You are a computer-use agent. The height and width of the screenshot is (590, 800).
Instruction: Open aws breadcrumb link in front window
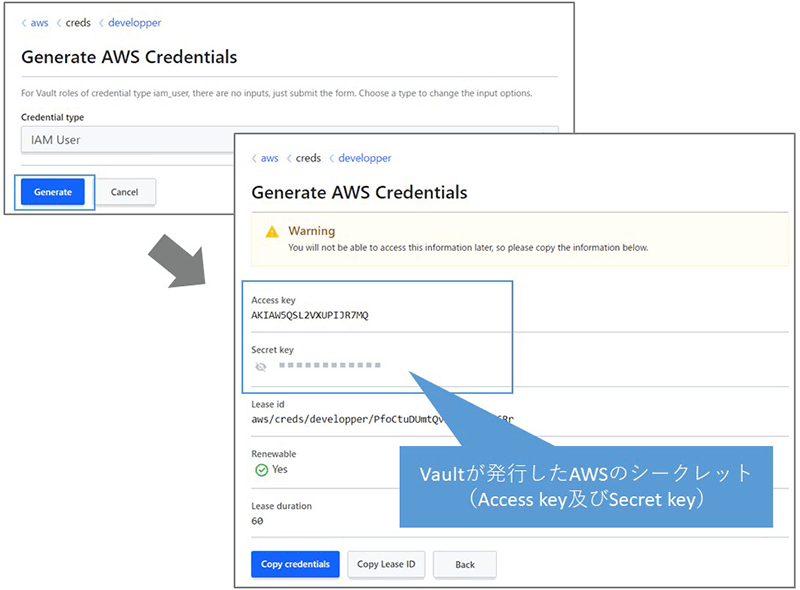point(269,158)
